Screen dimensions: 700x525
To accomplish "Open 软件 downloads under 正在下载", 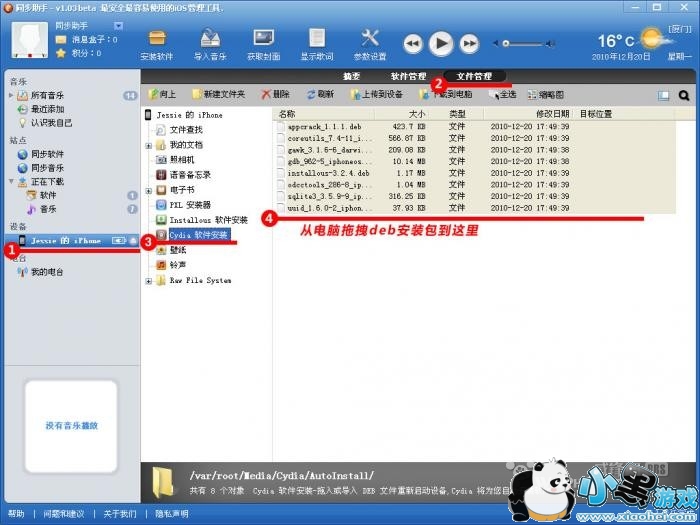I will tap(47, 195).
